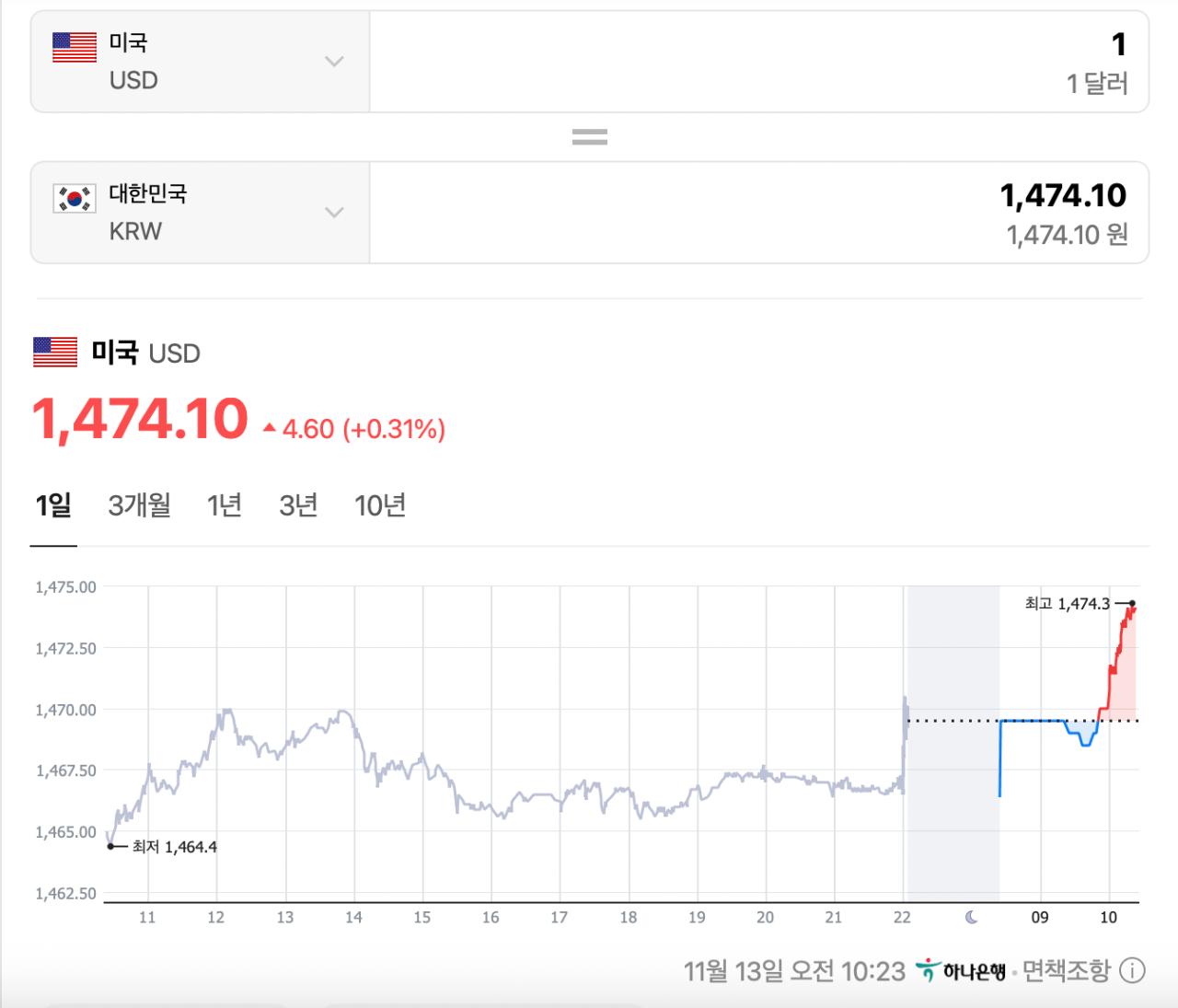Open the USD country selection dropdown chevron

click(x=334, y=61)
